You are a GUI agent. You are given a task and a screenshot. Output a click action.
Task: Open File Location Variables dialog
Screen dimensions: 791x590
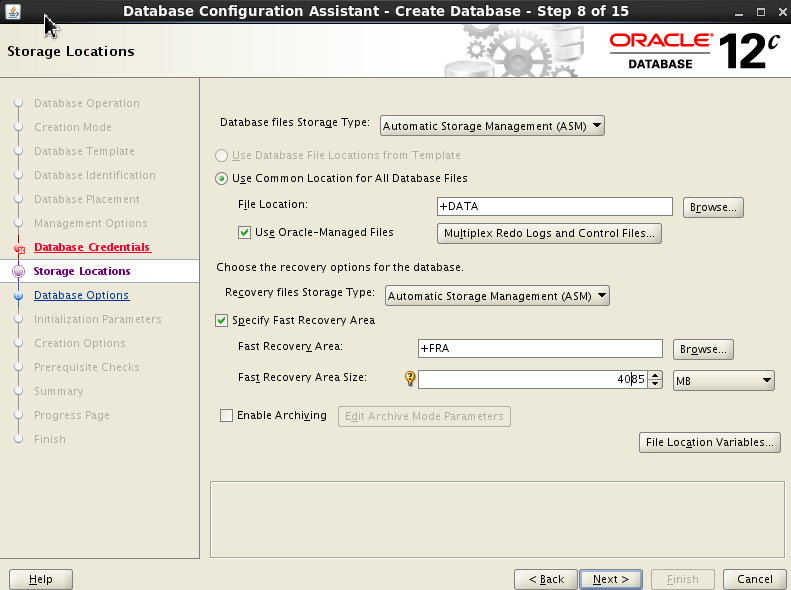[x=710, y=442]
